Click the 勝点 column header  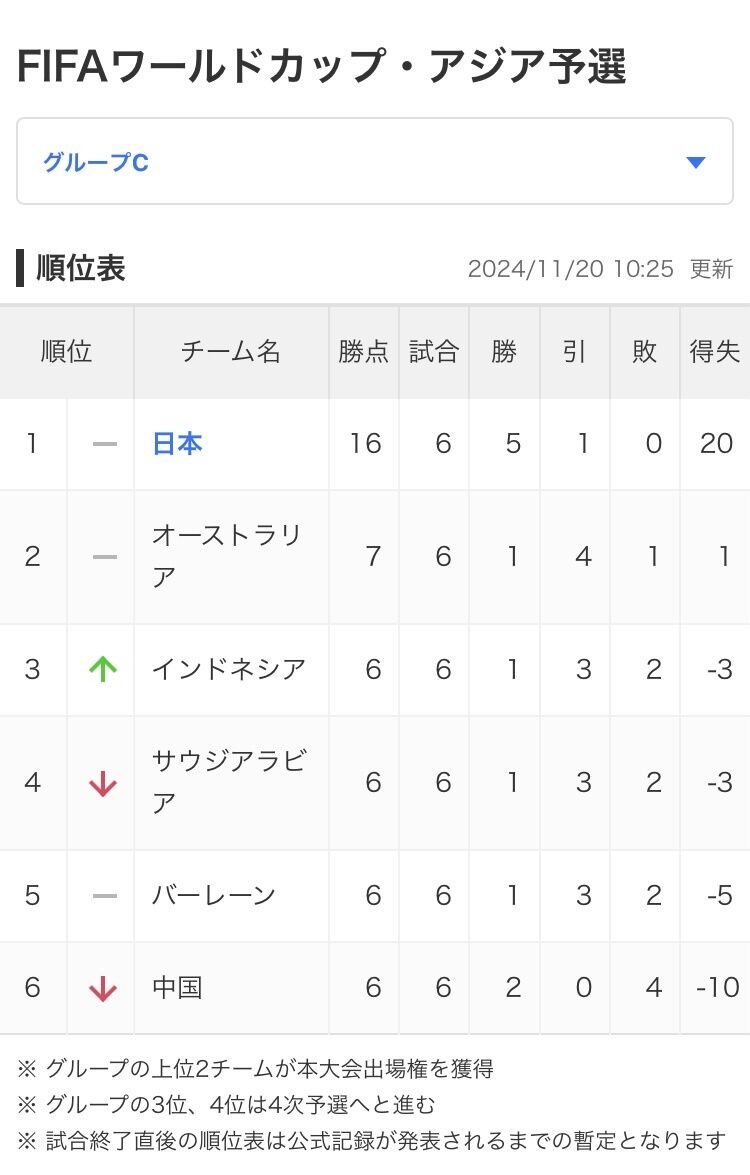coord(364,352)
